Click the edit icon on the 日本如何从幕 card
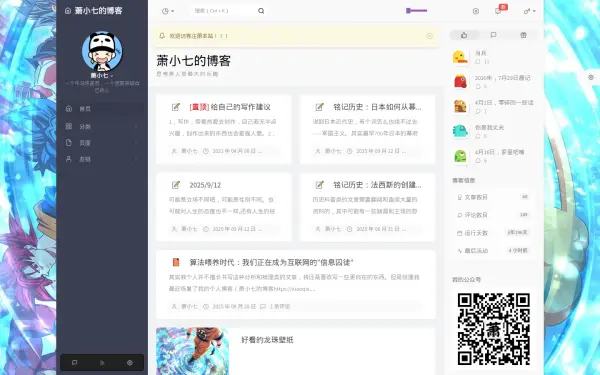The height and width of the screenshot is (375, 600). point(319,107)
